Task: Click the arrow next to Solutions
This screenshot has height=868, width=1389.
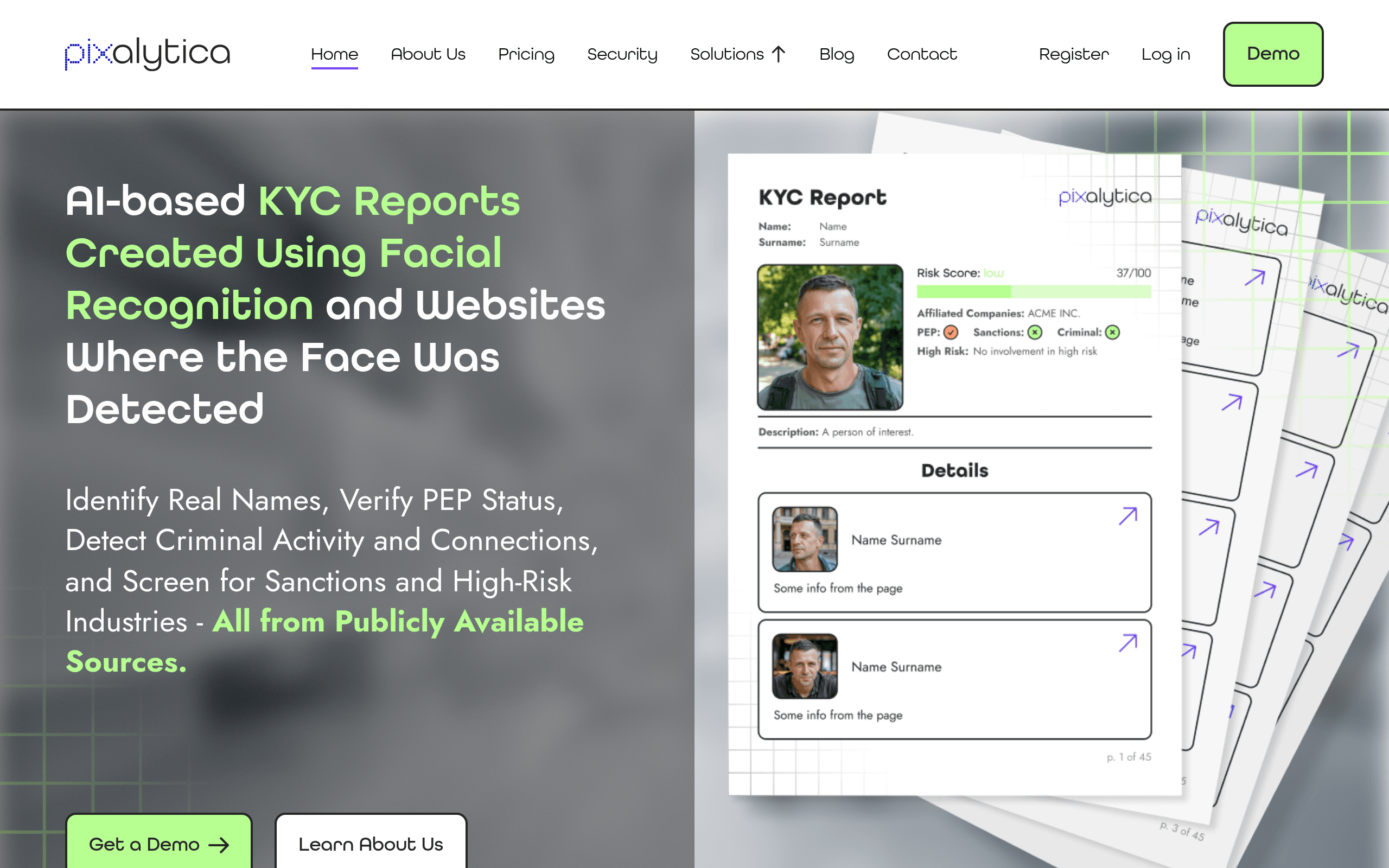Action: [x=778, y=54]
